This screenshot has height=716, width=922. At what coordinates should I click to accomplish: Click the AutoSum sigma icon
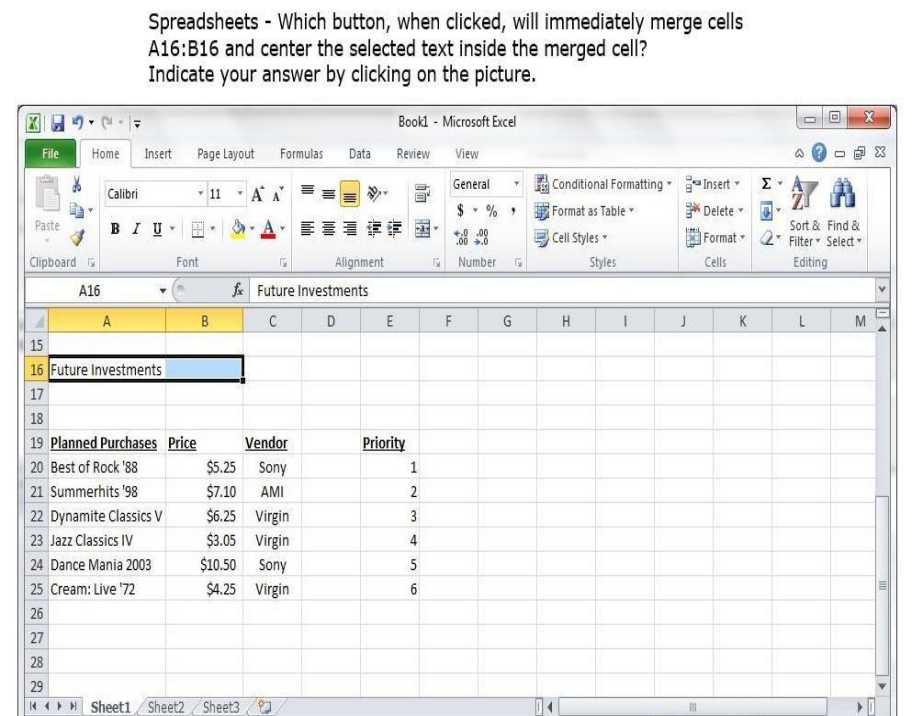click(x=766, y=184)
